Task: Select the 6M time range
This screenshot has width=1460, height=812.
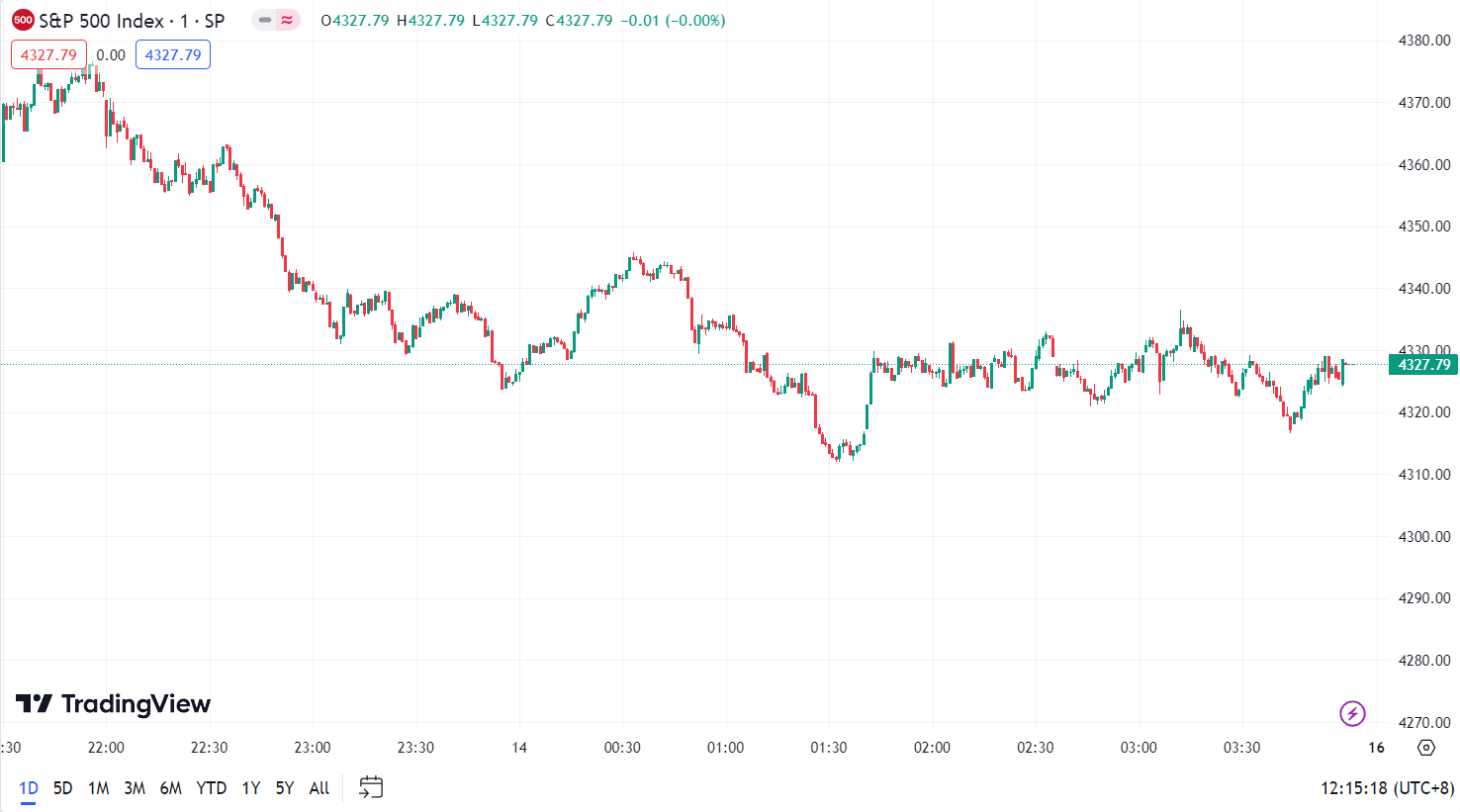Action: coord(171,788)
